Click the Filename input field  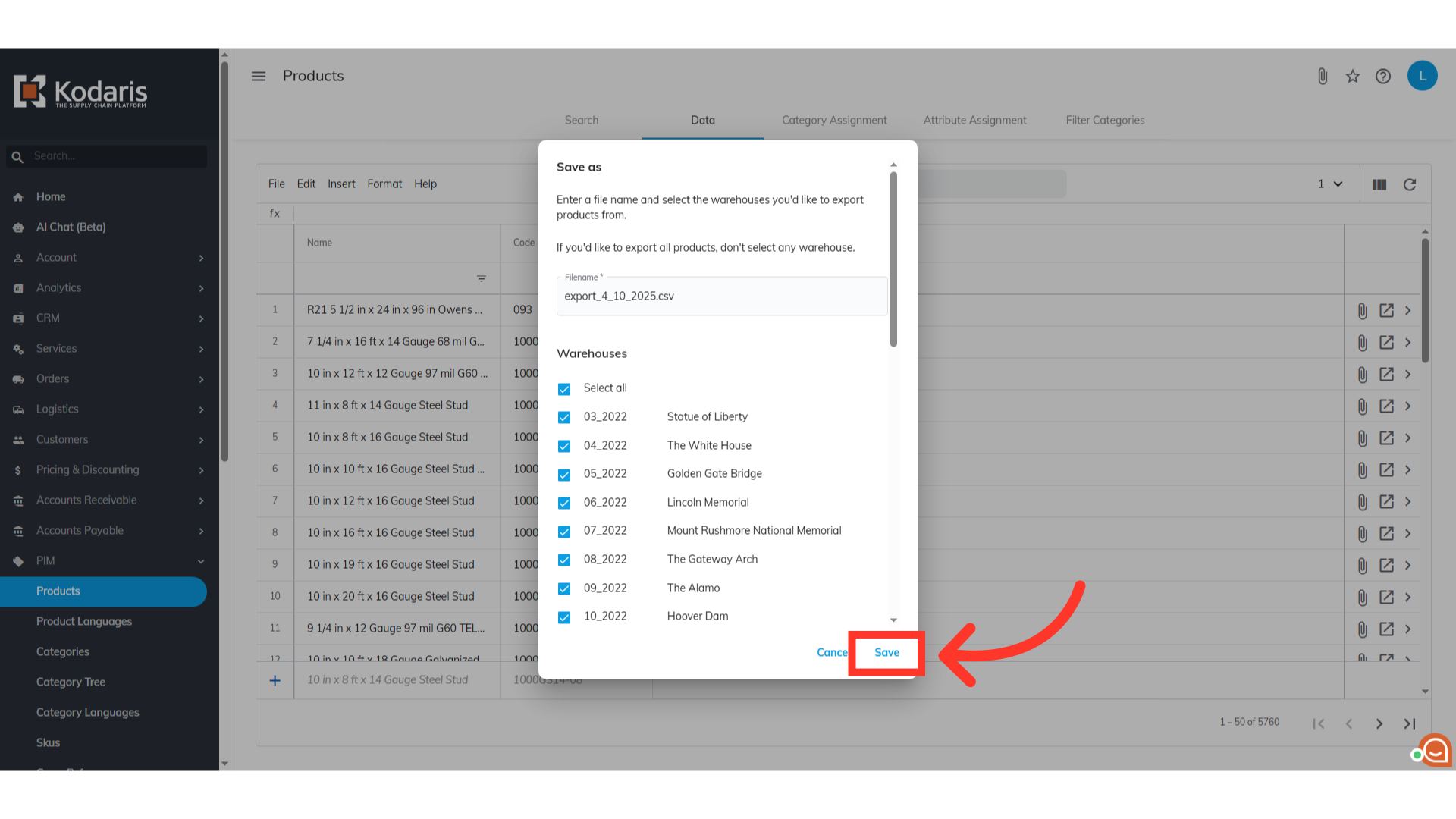[720, 296]
